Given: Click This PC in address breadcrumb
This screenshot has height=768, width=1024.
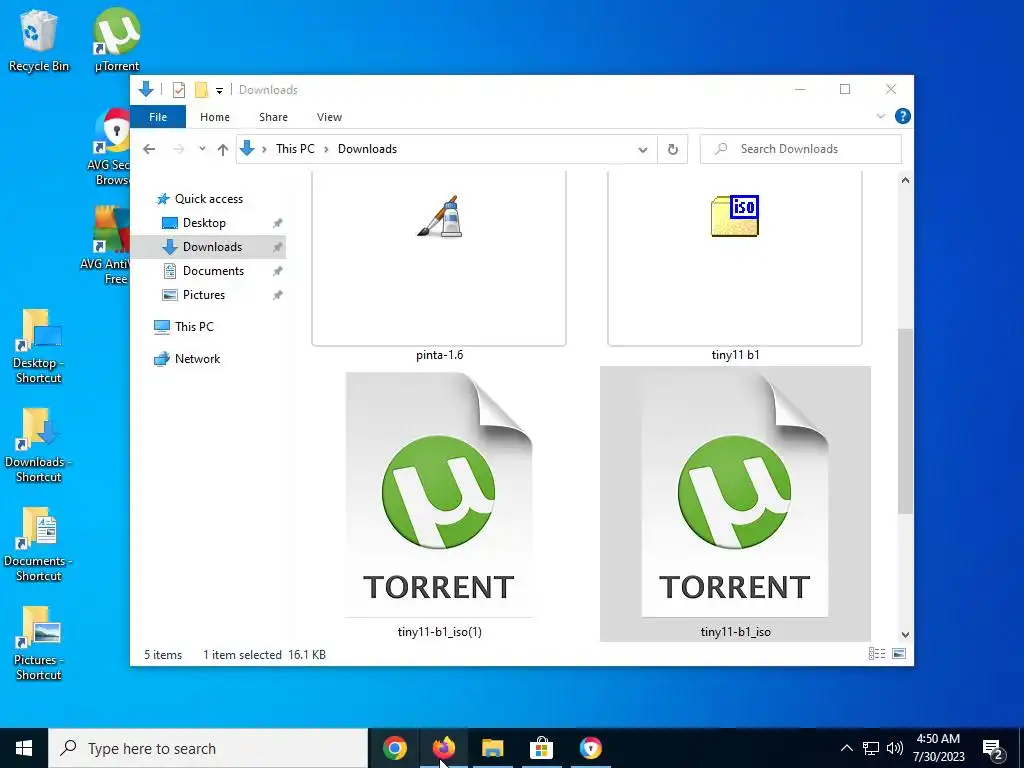Looking at the screenshot, I should pos(295,149).
